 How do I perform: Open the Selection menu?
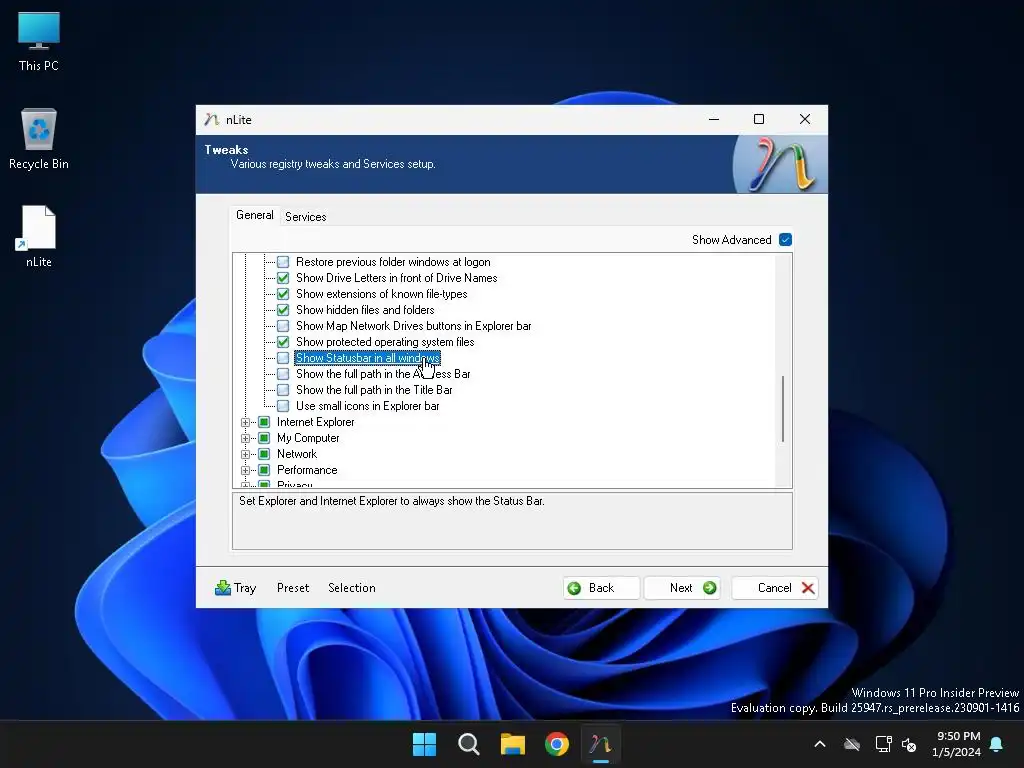click(x=352, y=588)
